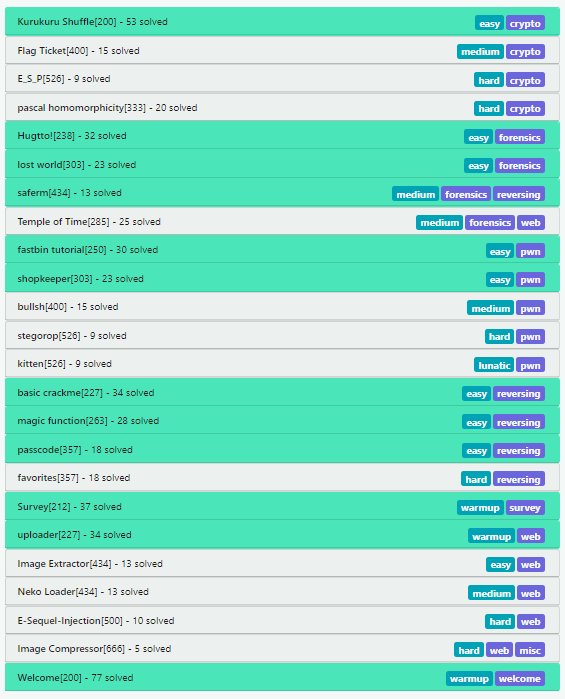
Task: Open the Survey challenge row
Action: click(x=282, y=506)
